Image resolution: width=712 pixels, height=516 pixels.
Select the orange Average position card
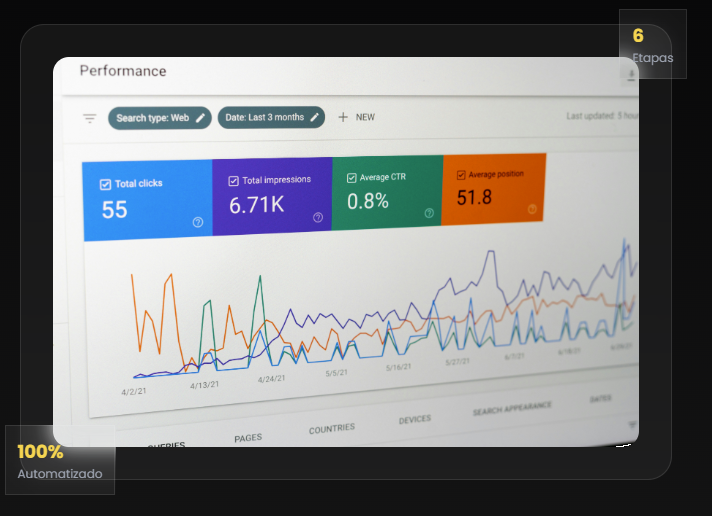494,189
